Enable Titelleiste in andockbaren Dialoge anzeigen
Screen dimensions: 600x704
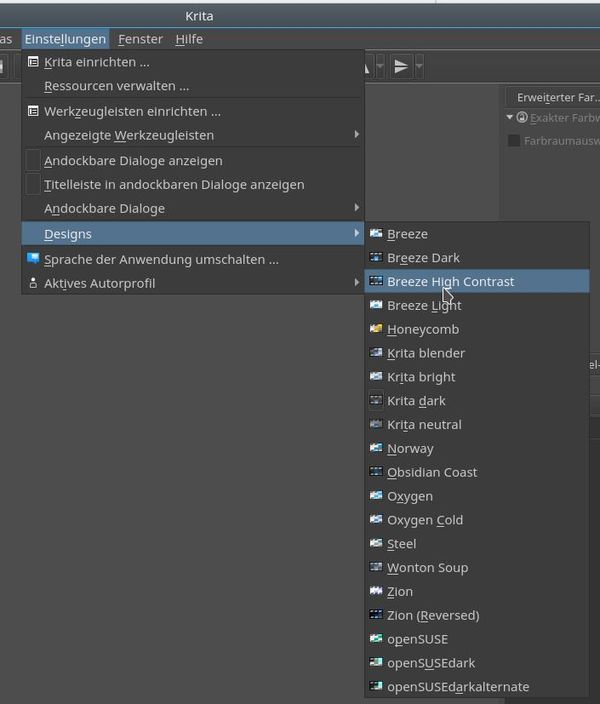[33, 184]
